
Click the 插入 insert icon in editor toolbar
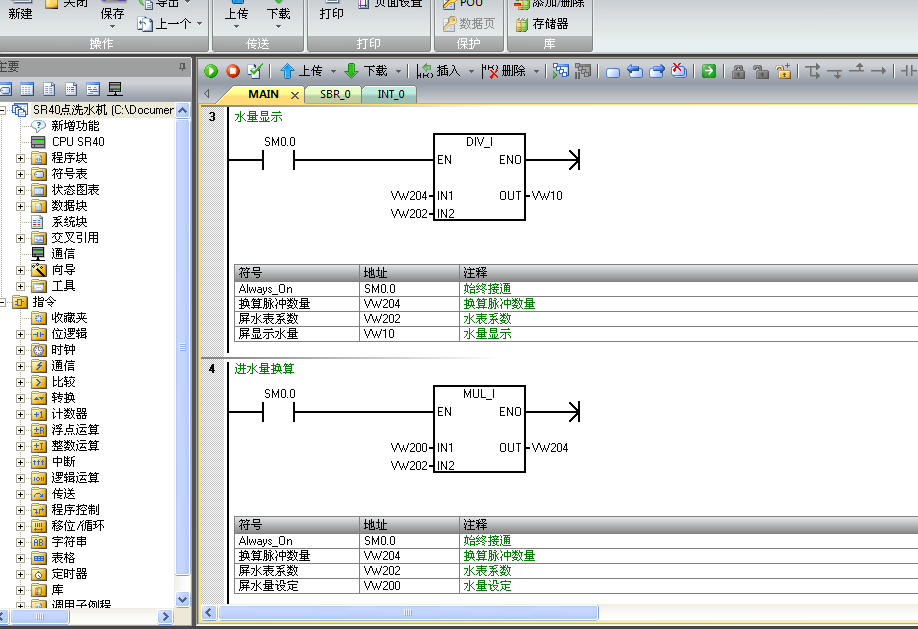[424, 71]
